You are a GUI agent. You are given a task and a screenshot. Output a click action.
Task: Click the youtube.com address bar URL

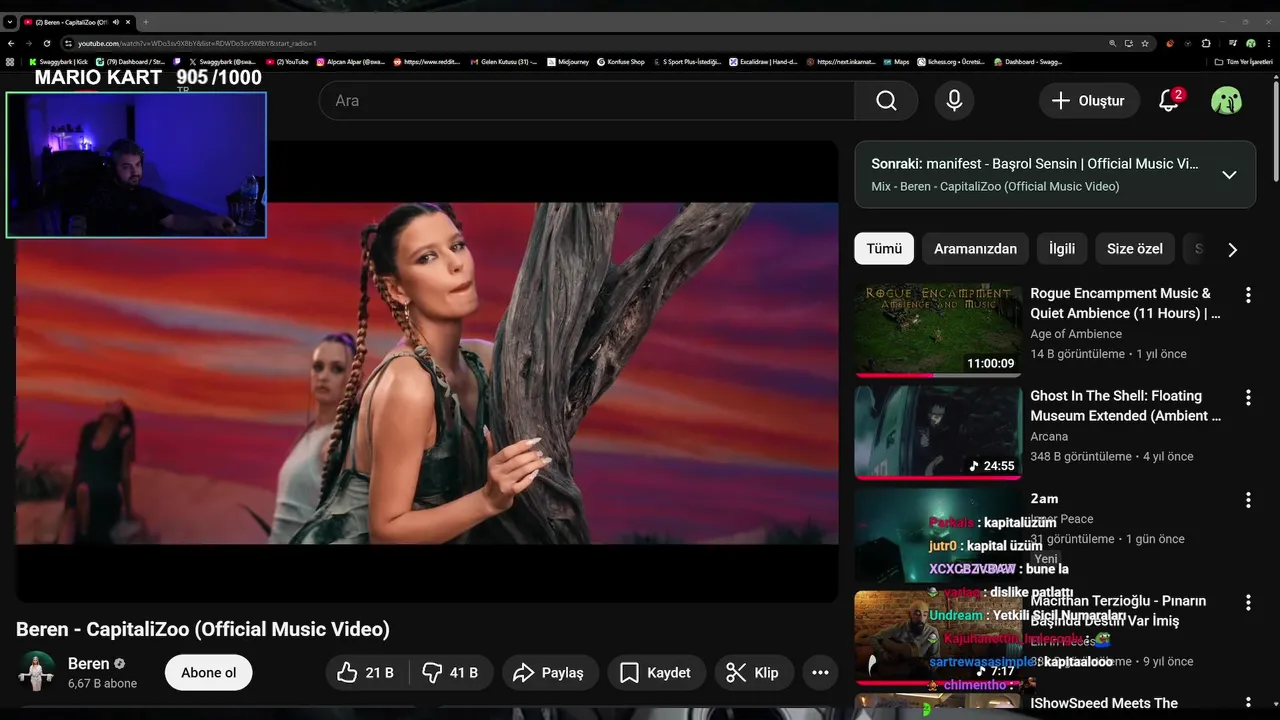tap(196, 43)
